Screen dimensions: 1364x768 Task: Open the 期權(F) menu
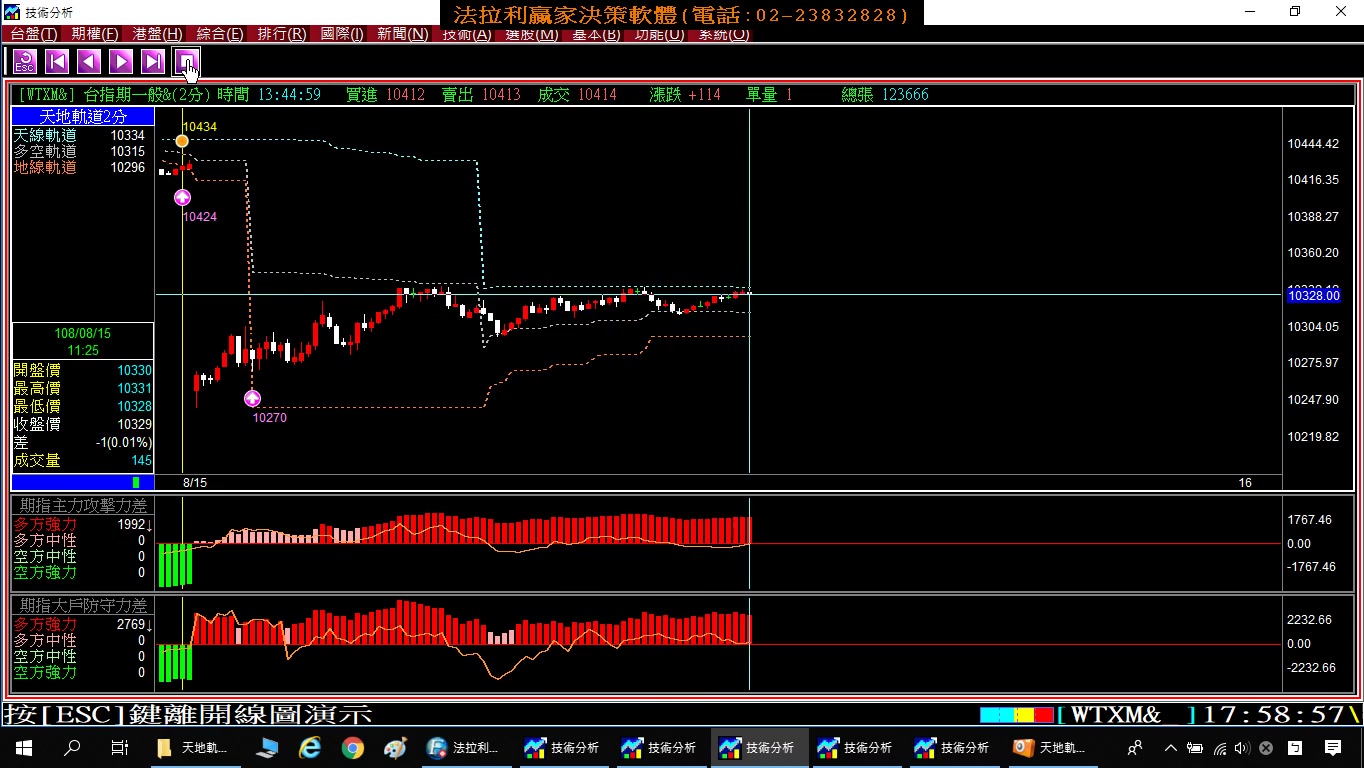coord(95,34)
